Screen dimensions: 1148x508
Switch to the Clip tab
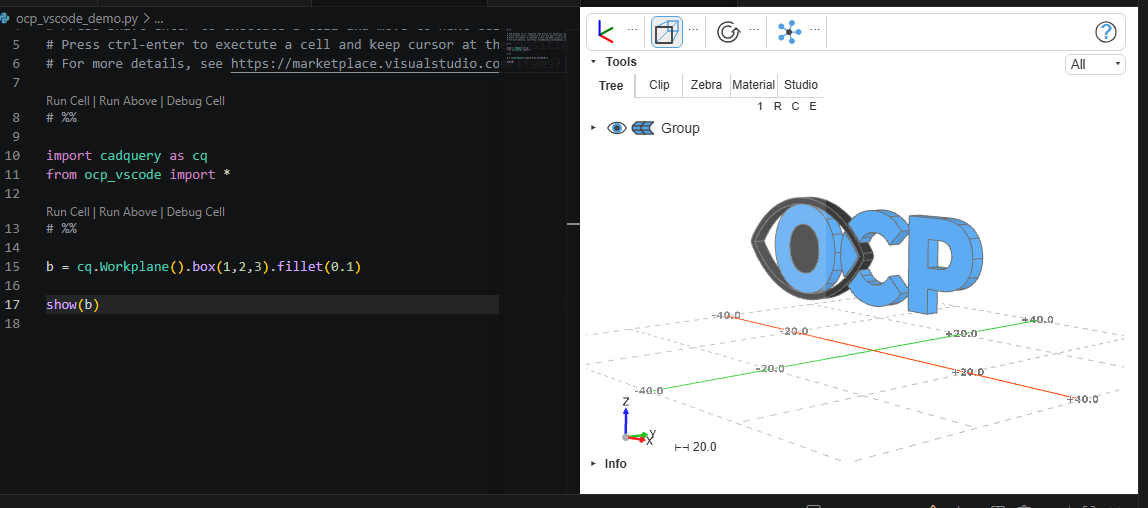(659, 85)
